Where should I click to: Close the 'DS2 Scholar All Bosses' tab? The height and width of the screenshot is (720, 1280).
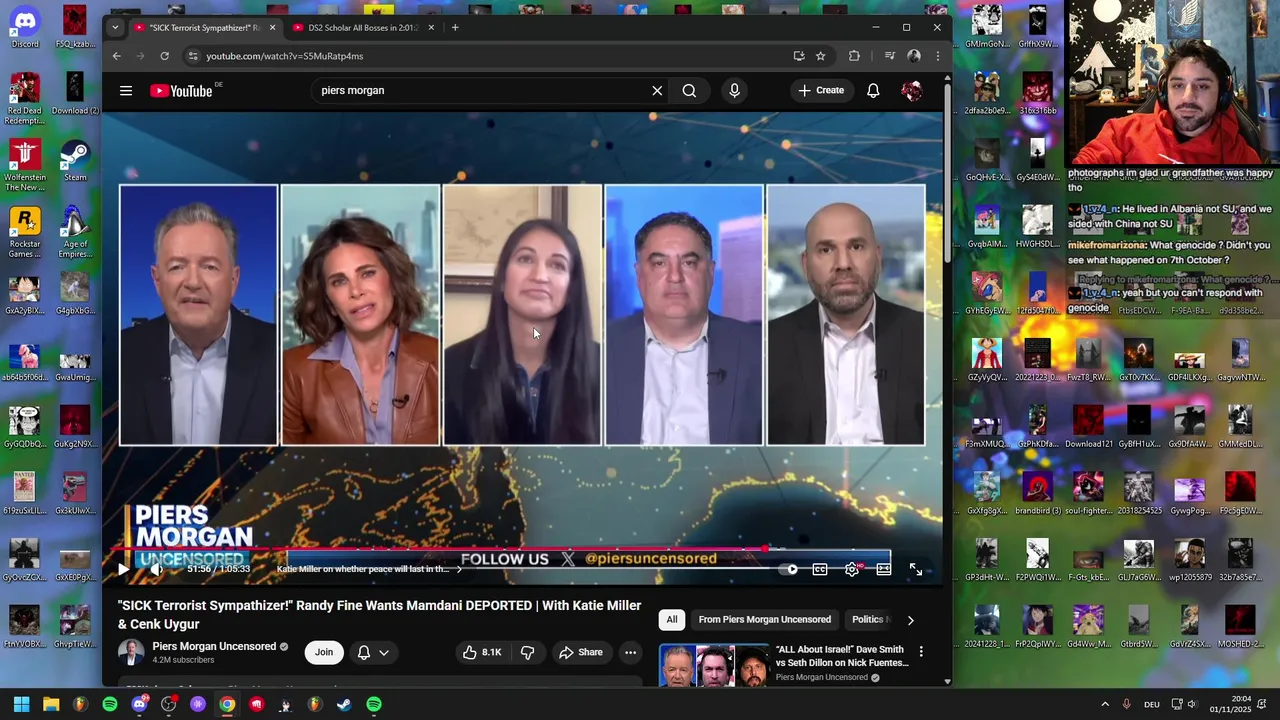tap(431, 28)
